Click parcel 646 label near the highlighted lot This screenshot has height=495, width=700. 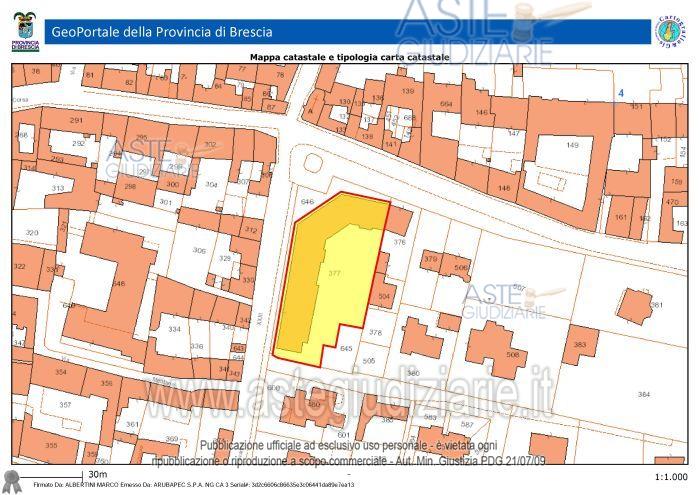tap(307, 202)
